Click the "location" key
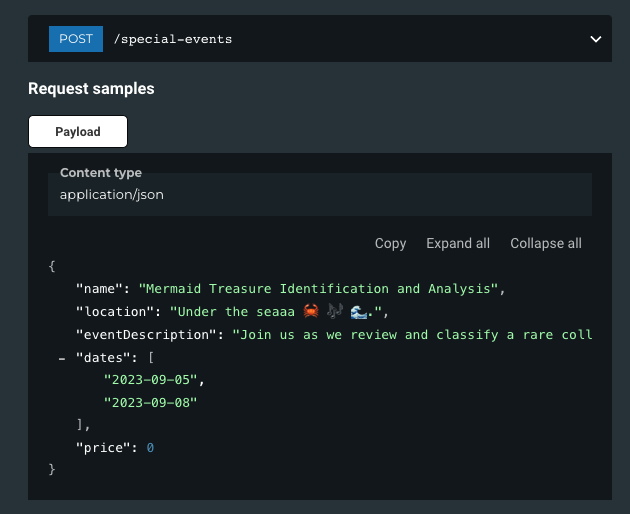 coord(115,312)
